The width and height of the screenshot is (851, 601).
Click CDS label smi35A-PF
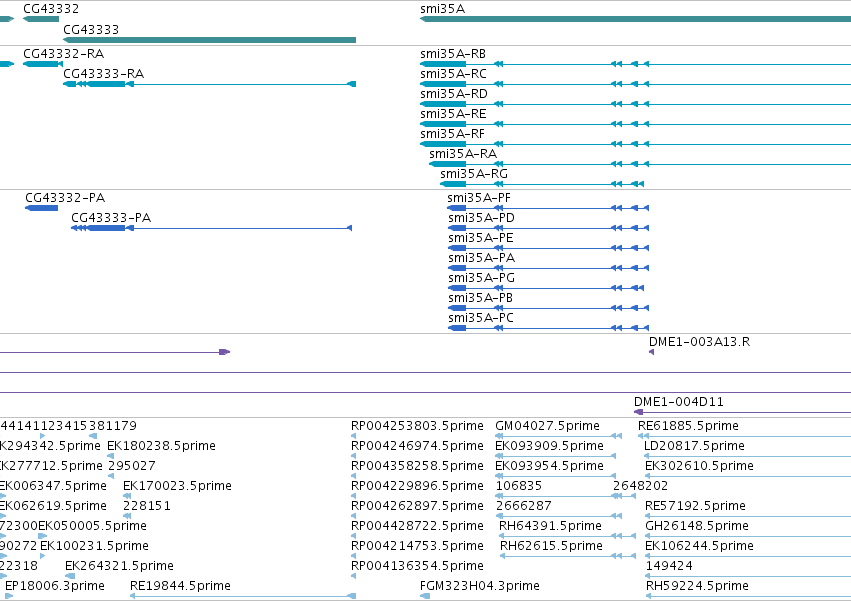pos(479,198)
